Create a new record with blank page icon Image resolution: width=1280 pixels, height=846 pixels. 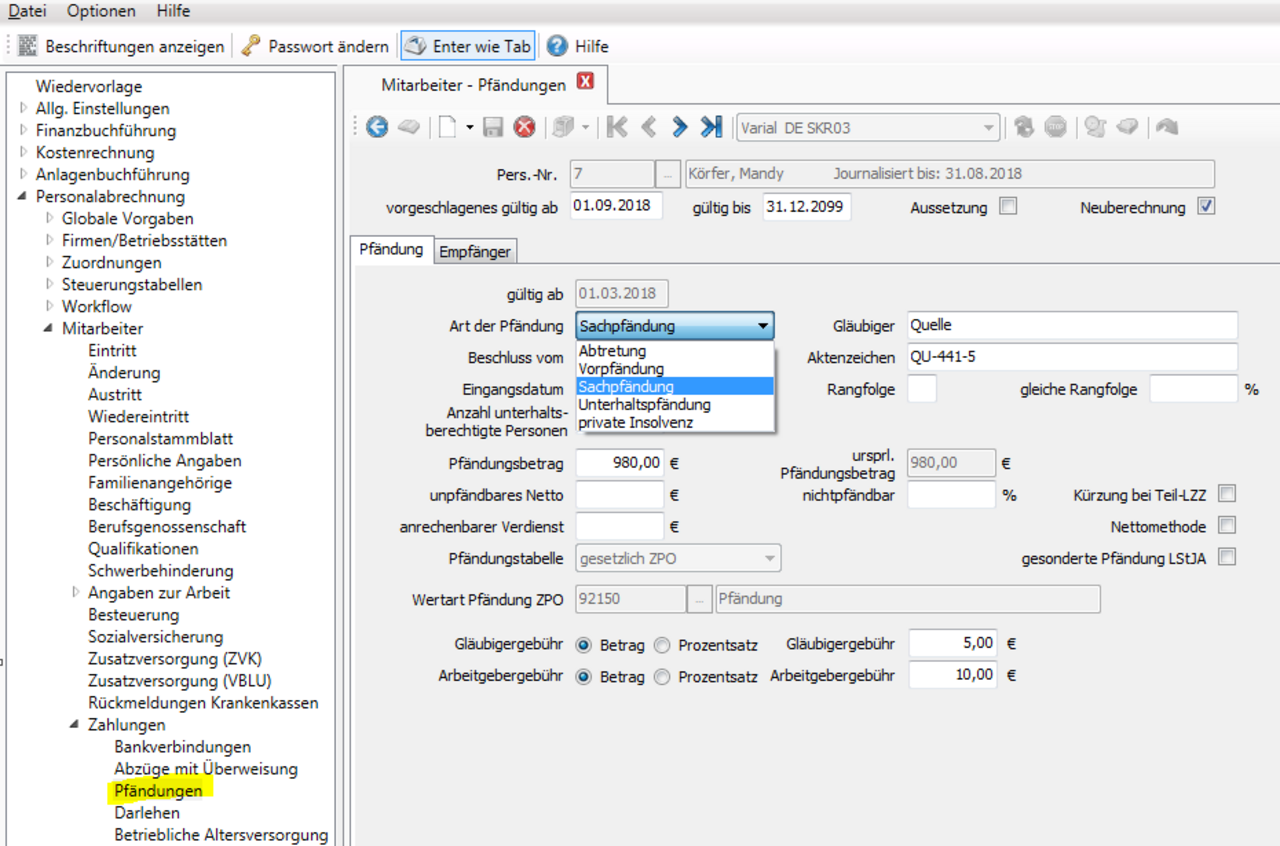(x=449, y=127)
